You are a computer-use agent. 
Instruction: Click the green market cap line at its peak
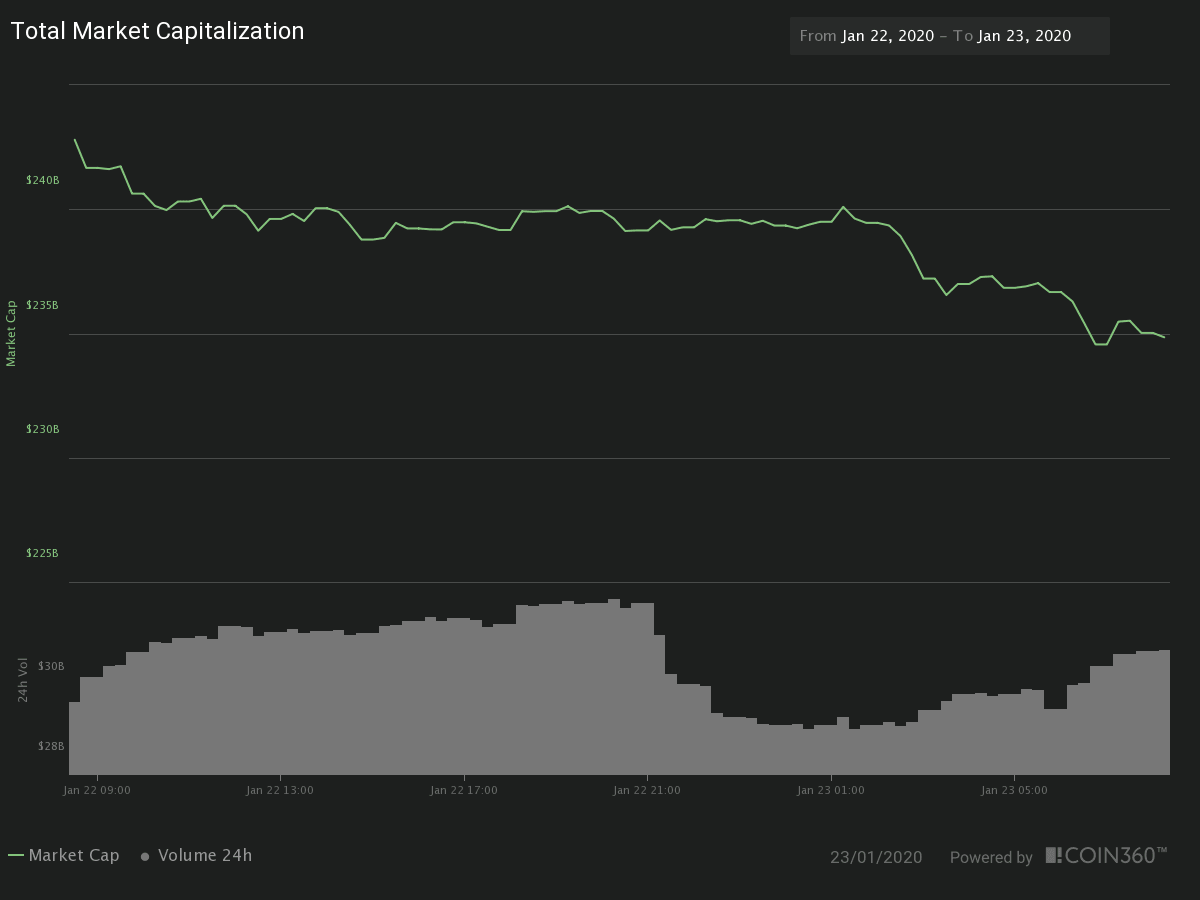pyautogui.click(x=73, y=140)
